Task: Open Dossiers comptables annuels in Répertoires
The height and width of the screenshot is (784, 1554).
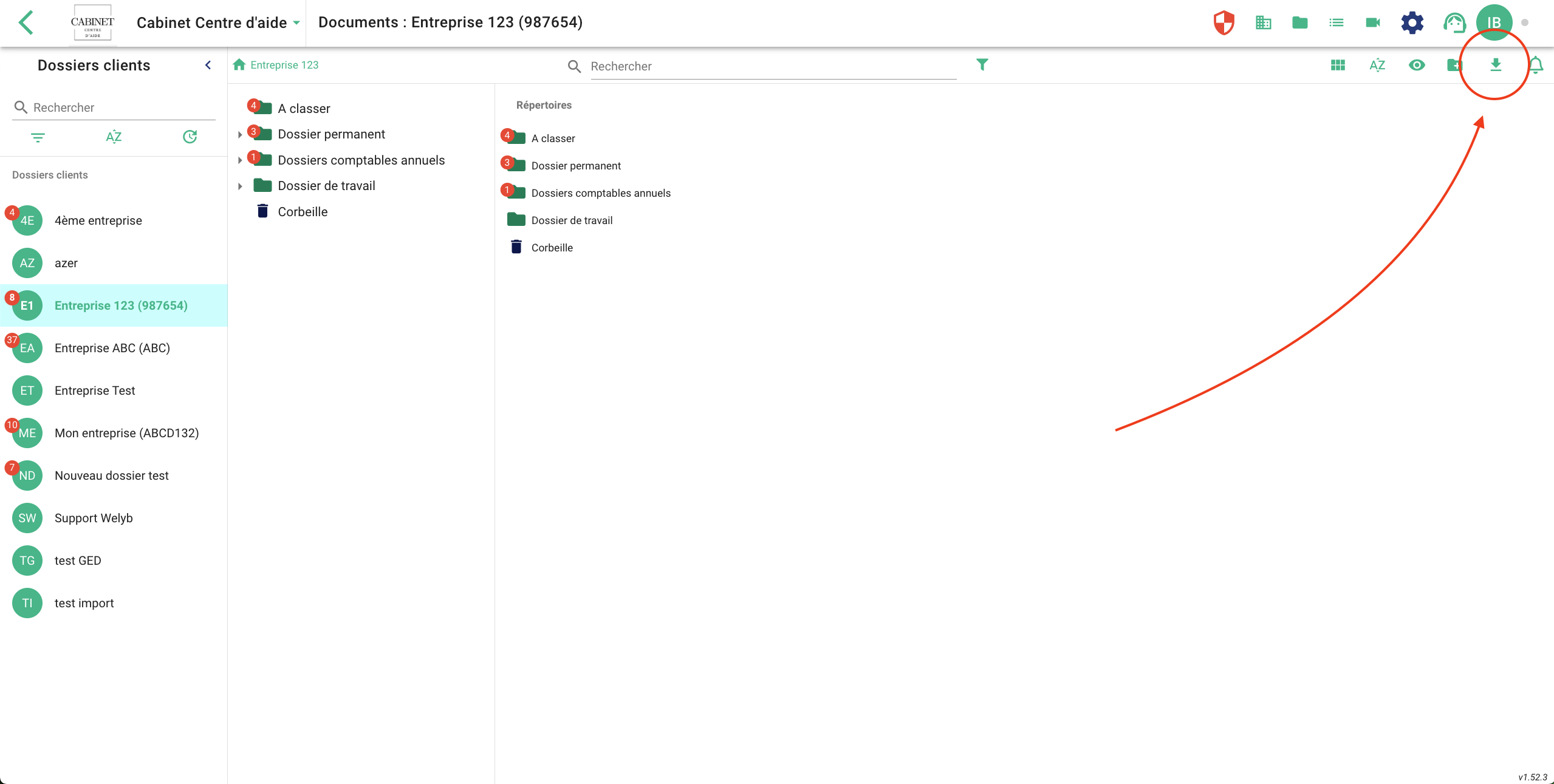Action: tap(601, 193)
